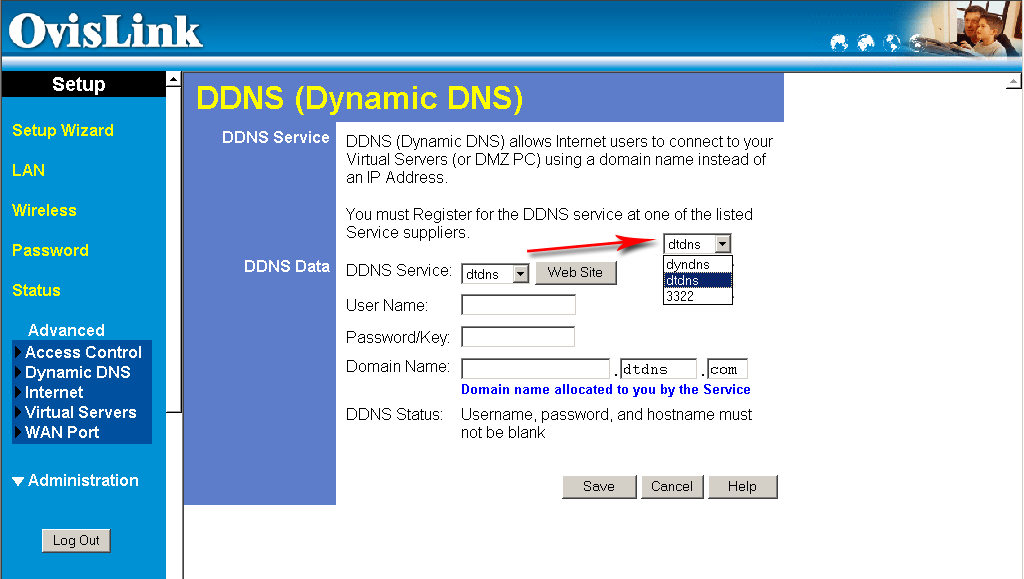Open Internet under the Advanced menu
The image size is (1024, 579).
pos(54,392)
